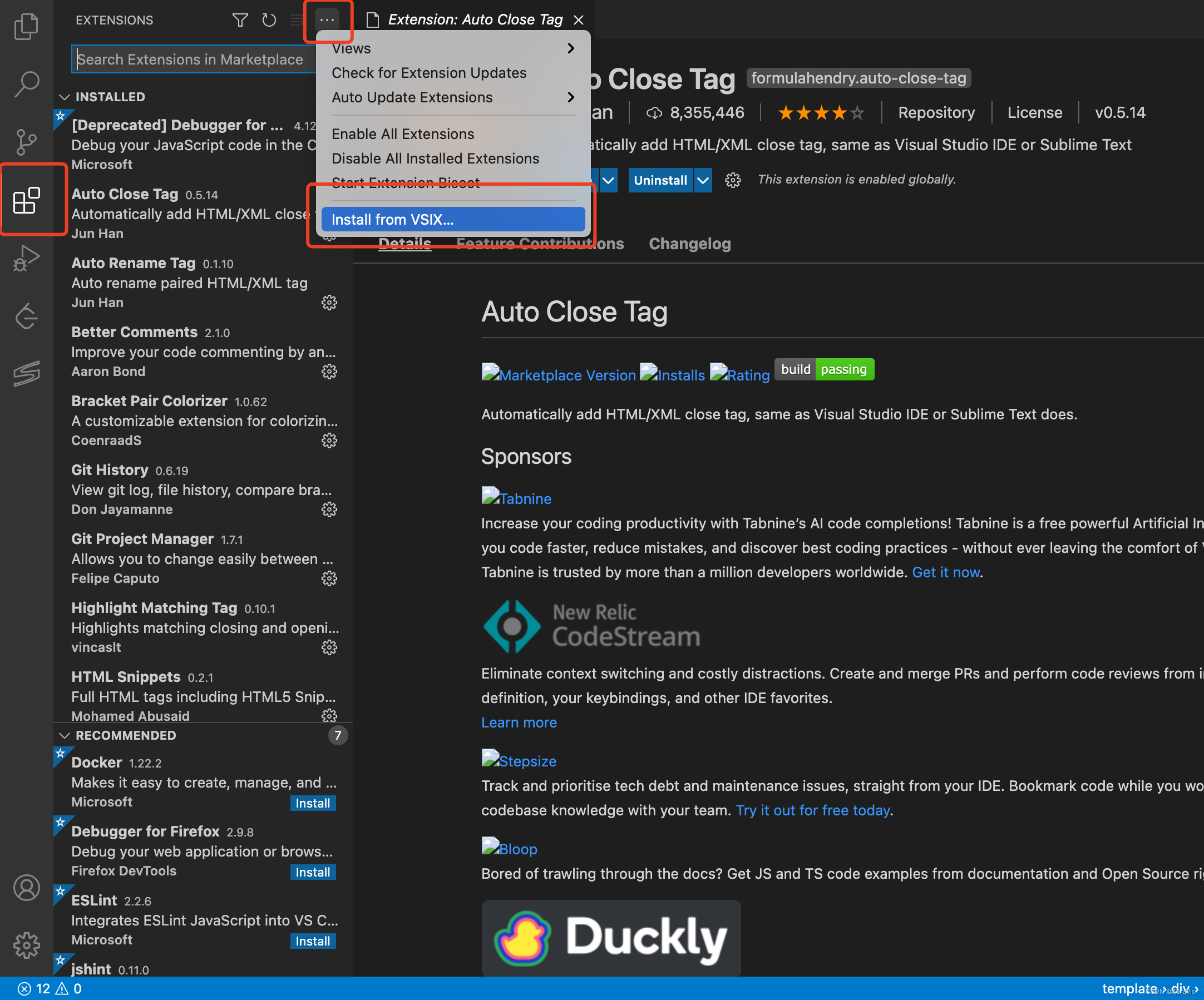This screenshot has height=1000, width=1204.
Task: Click the Feature Contributions tab
Action: [x=540, y=243]
